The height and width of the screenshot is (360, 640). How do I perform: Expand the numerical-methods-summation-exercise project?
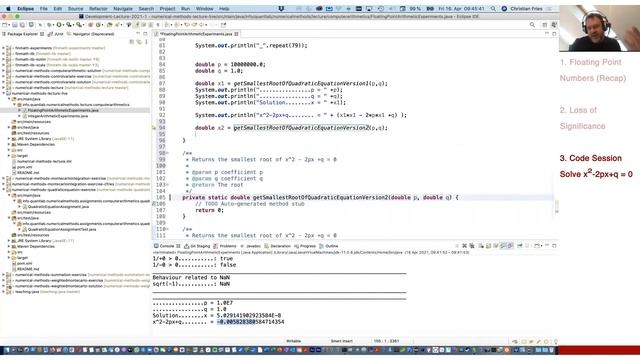[4, 275]
